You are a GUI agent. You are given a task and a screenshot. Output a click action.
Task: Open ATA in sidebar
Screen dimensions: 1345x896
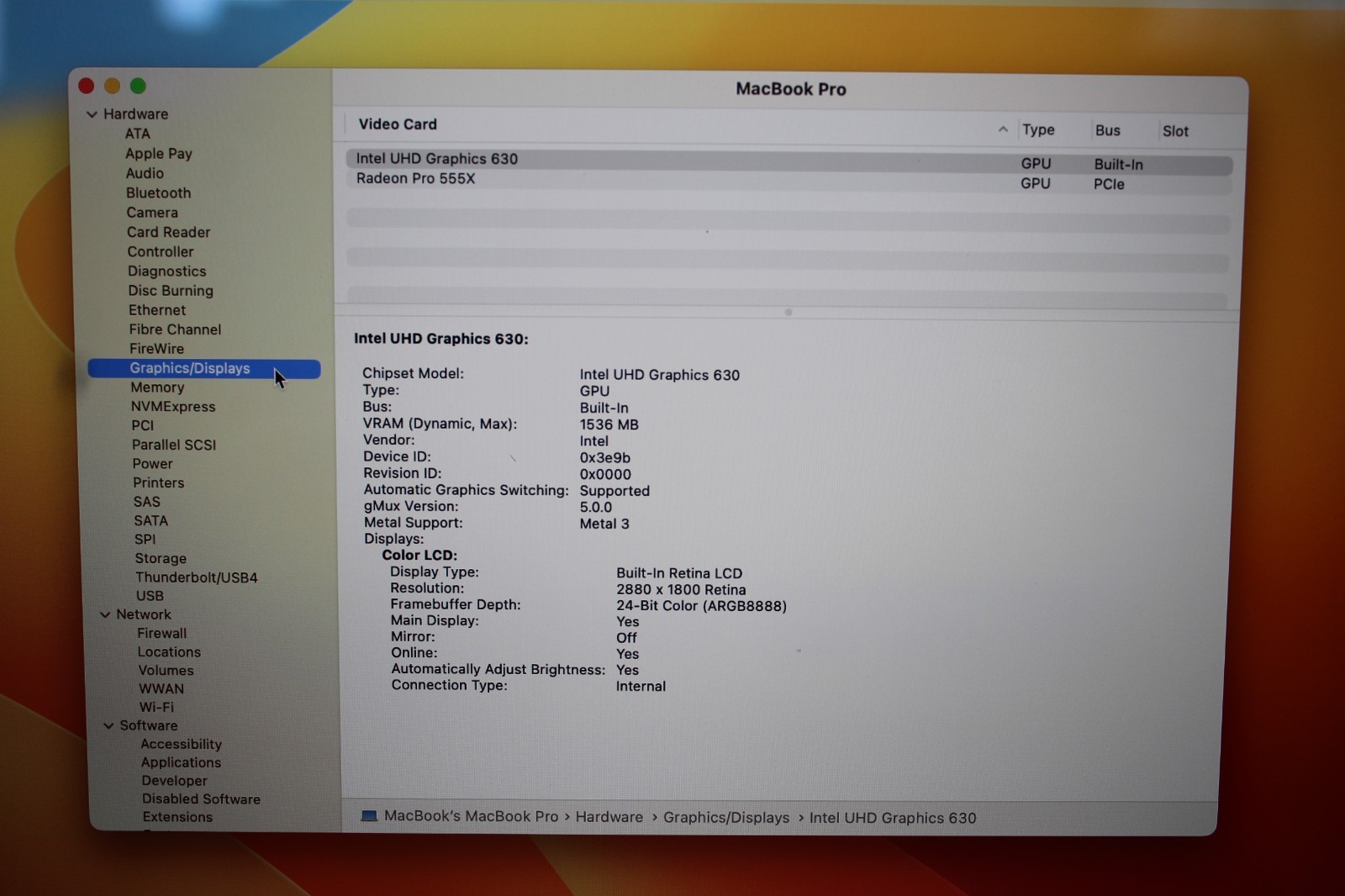tap(138, 134)
